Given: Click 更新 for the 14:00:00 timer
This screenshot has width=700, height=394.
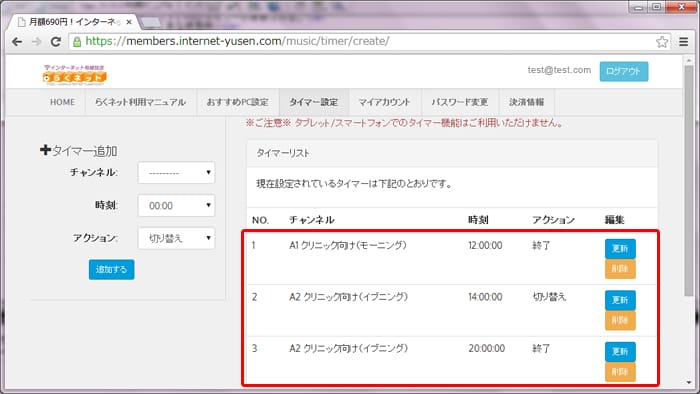Looking at the screenshot, I should (x=620, y=300).
